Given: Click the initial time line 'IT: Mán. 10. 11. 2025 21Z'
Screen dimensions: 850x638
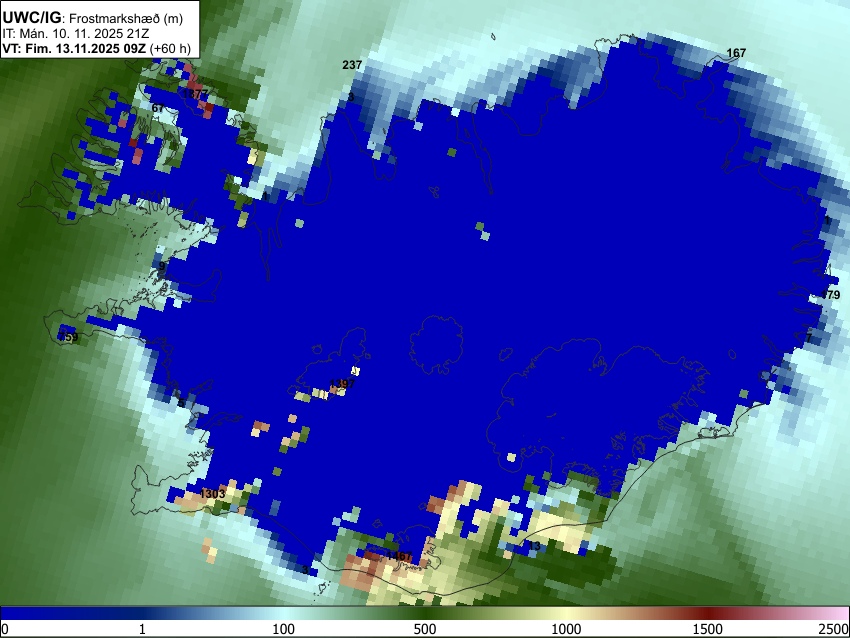Looking at the screenshot, I should pos(76,34).
